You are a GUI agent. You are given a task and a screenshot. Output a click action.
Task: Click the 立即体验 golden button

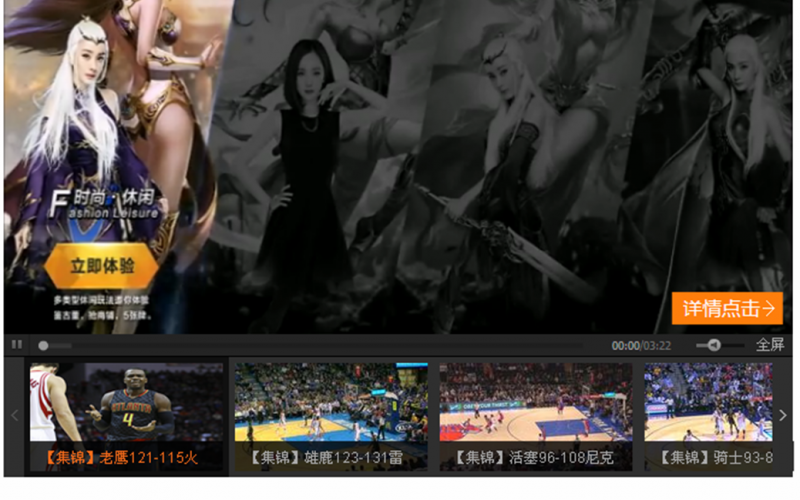[102, 266]
